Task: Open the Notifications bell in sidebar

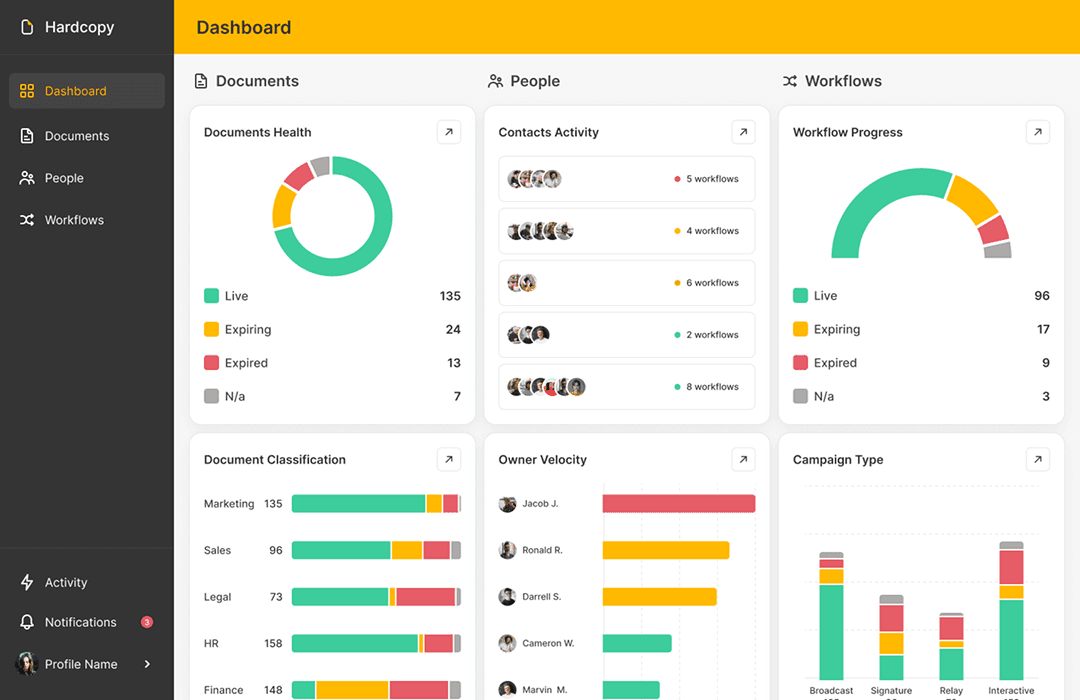Action: pos(27,622)
